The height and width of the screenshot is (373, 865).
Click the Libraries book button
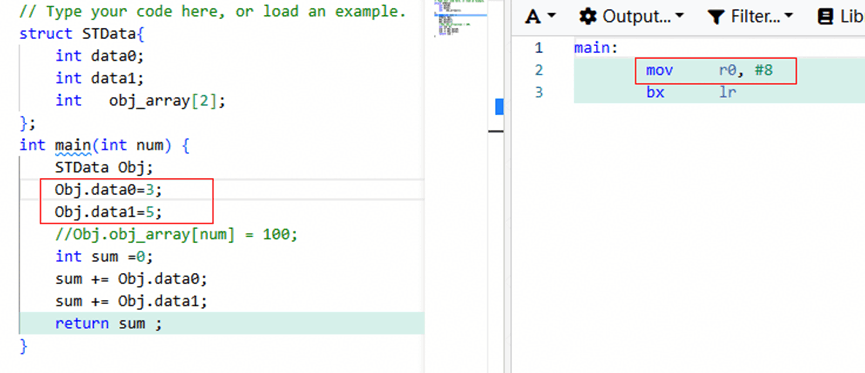(x=840, y=17)
